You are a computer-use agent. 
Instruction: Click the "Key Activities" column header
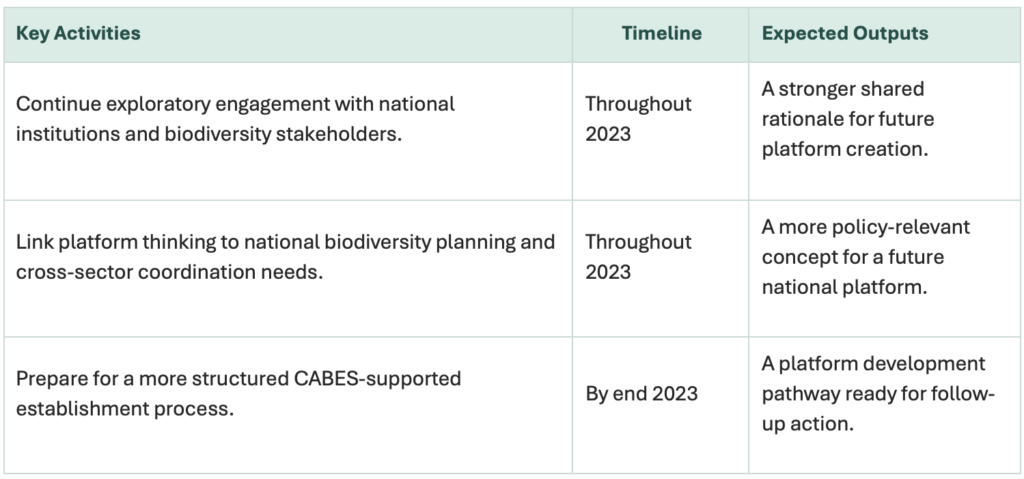(x=78, y=34)
